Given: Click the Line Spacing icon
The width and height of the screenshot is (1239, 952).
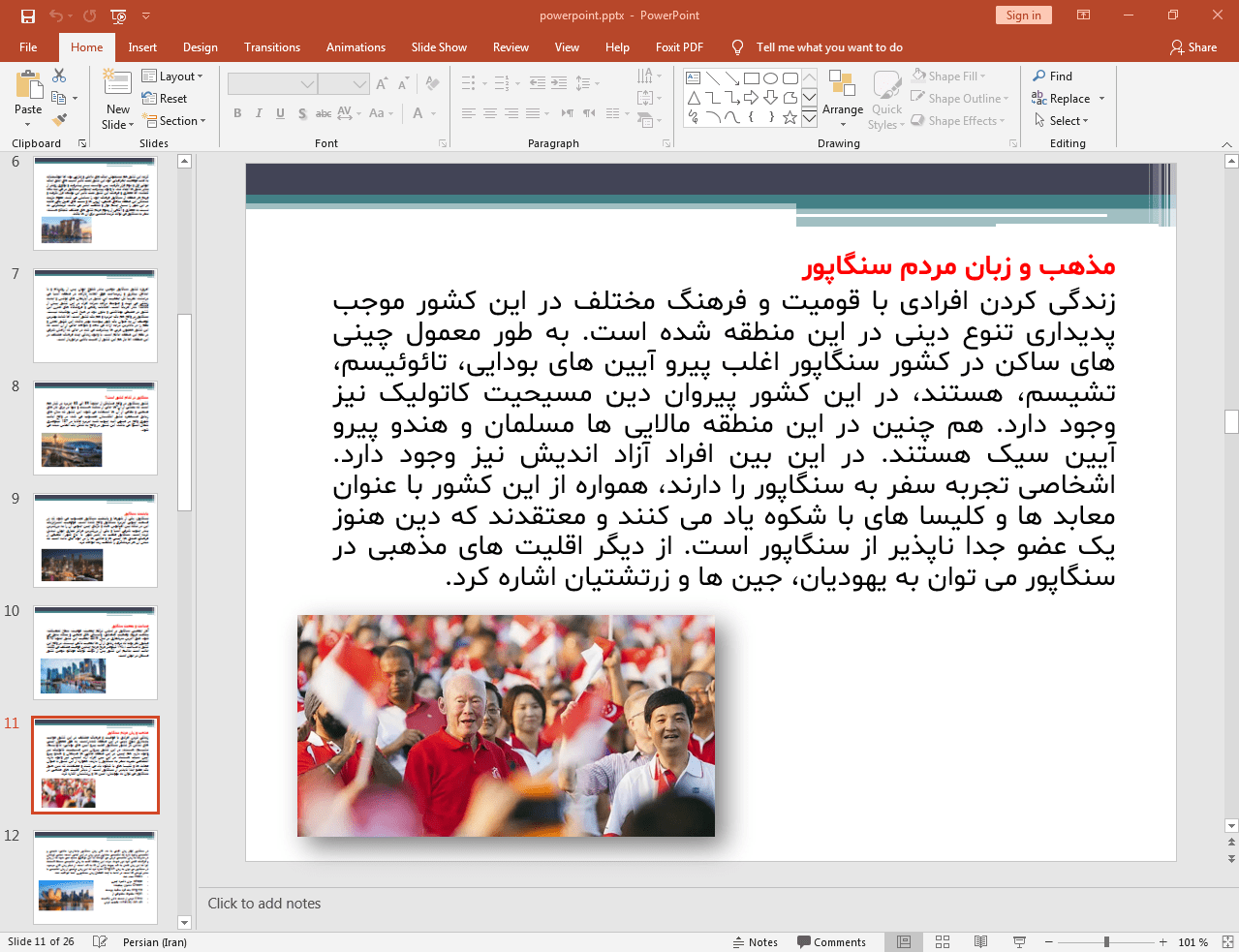Looking at the screenshot, I should click(585, 84).
